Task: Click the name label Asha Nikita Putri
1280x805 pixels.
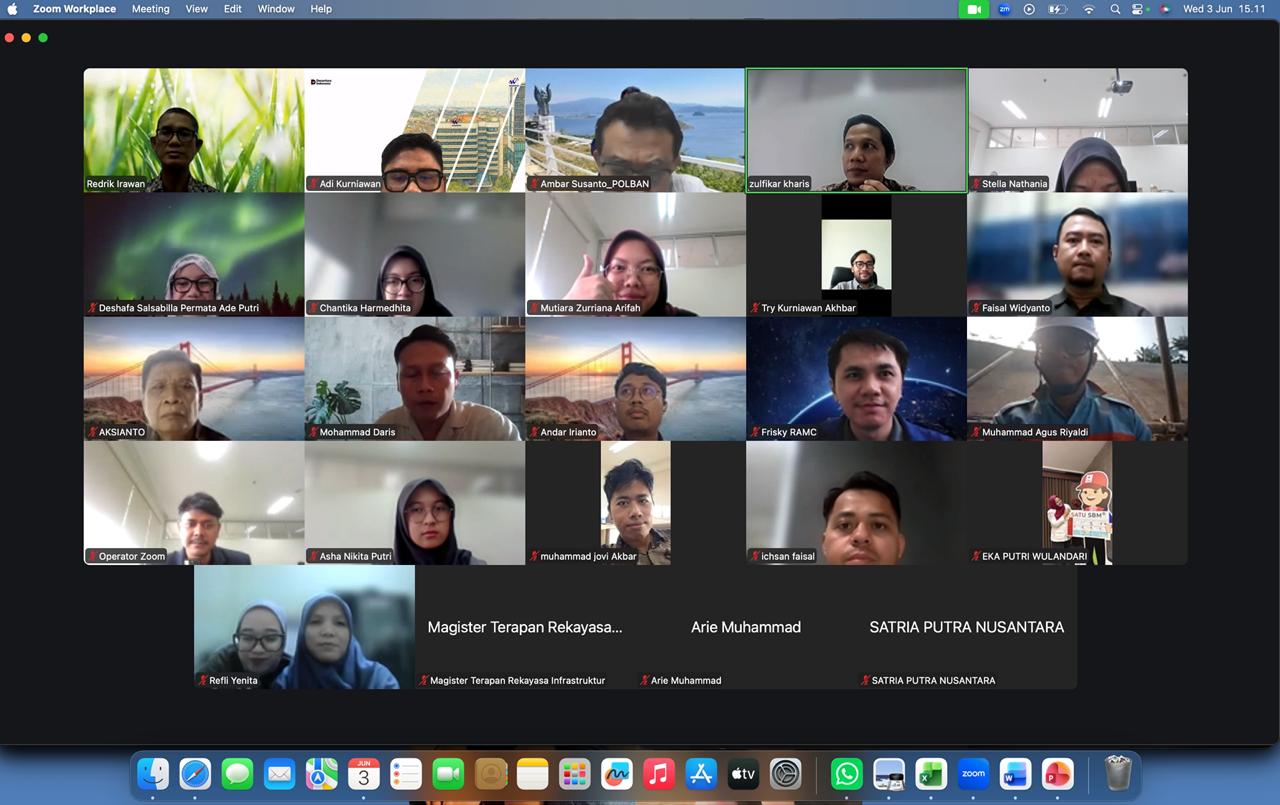Action: 355,556
